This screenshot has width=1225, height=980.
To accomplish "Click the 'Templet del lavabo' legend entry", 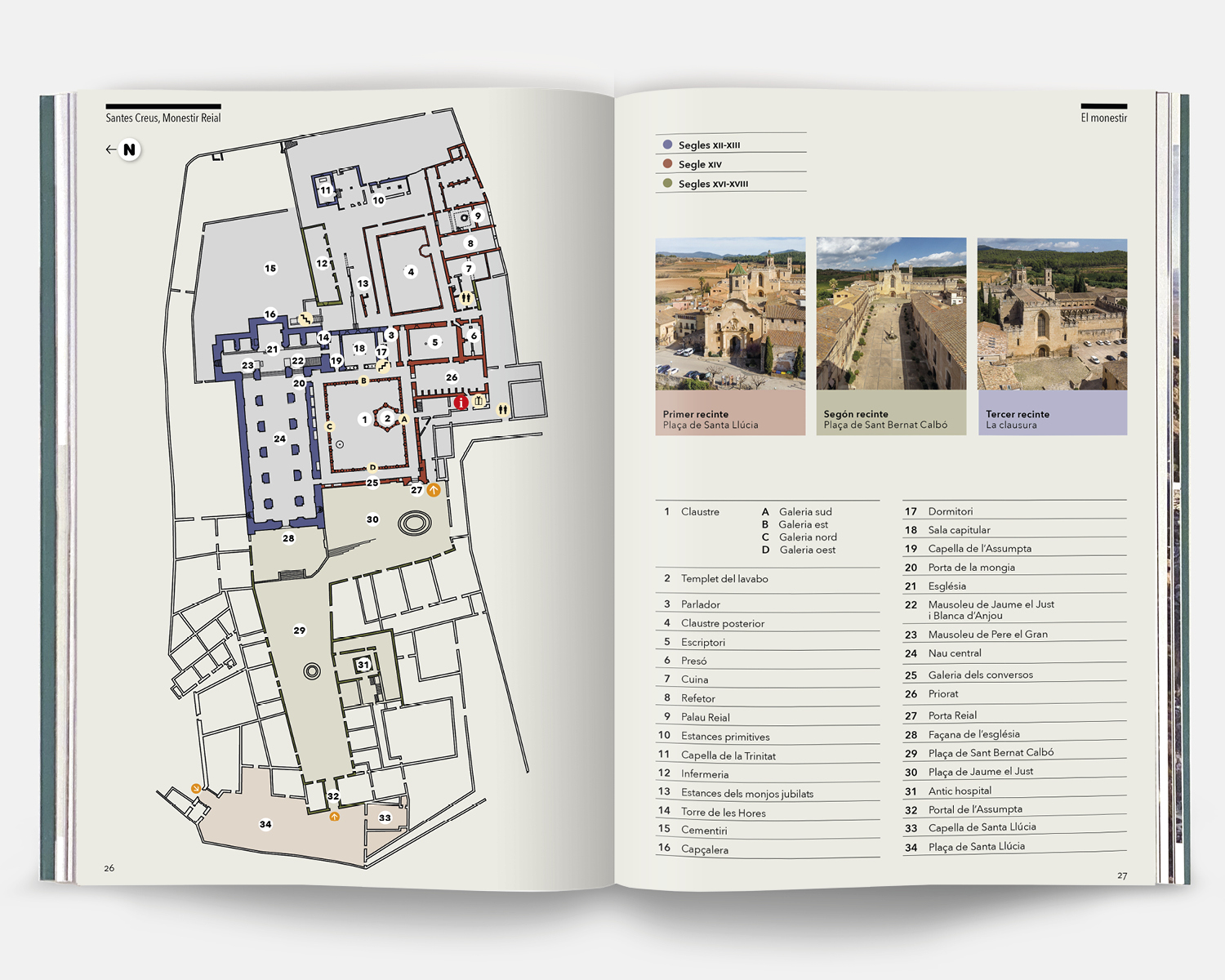I will coord(724,579).
